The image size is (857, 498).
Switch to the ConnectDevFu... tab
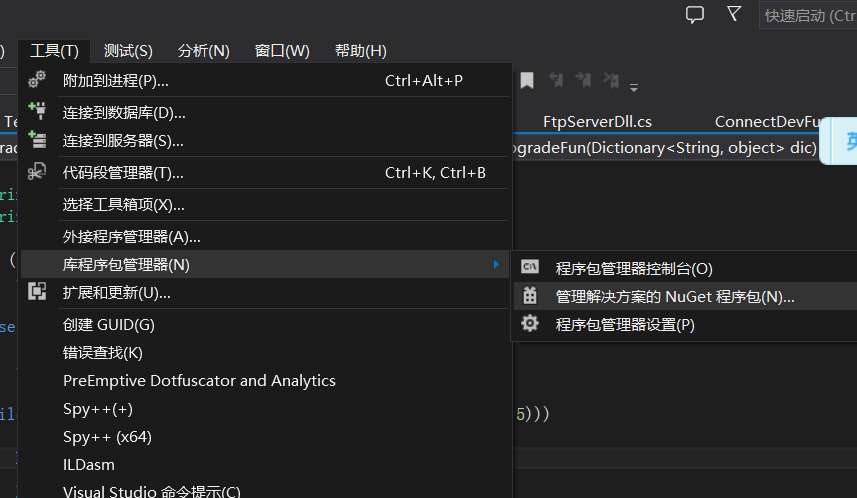click(768, 121)
